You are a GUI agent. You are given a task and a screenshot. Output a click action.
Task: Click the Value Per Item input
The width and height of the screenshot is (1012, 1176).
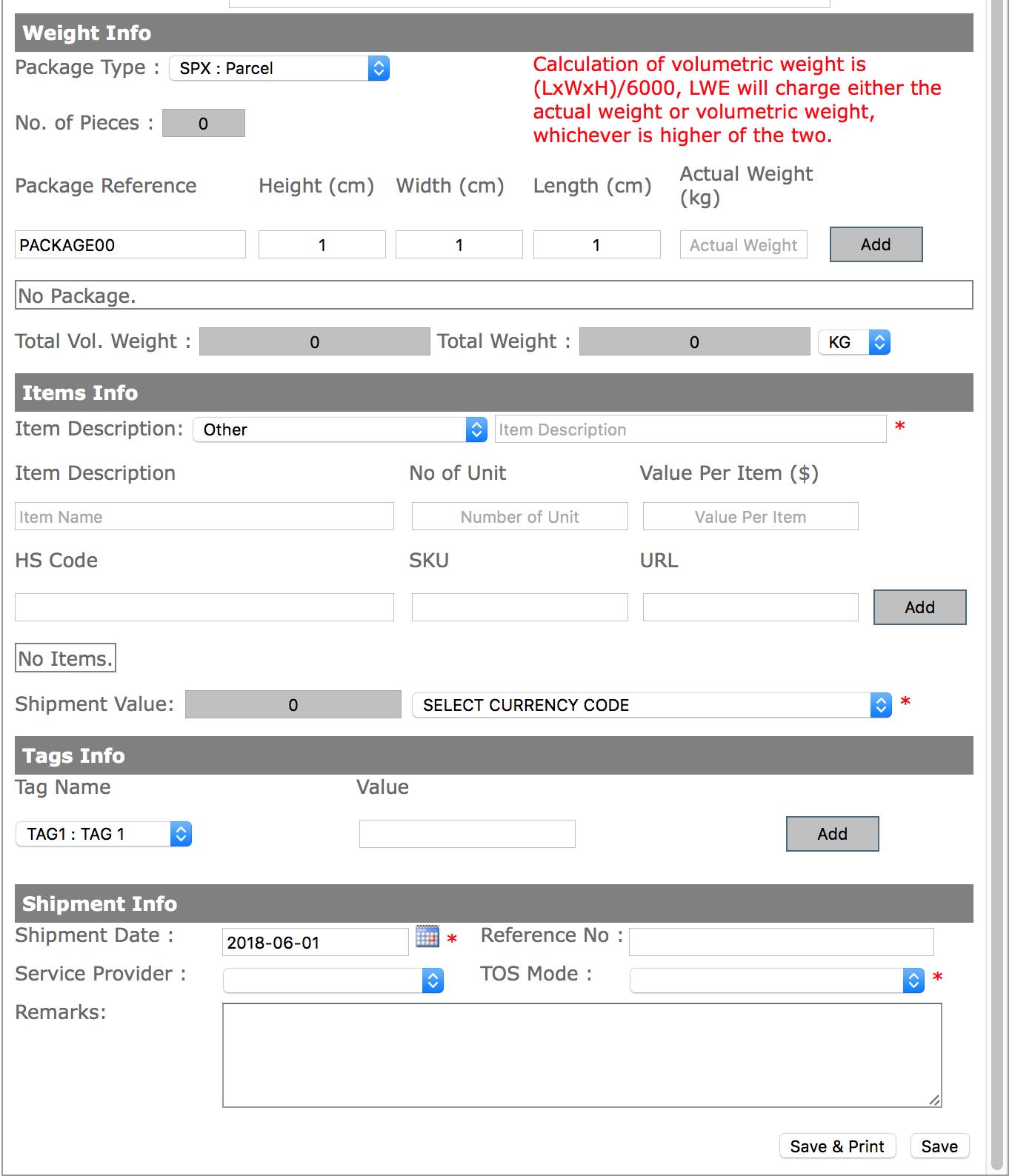[750, 516]
